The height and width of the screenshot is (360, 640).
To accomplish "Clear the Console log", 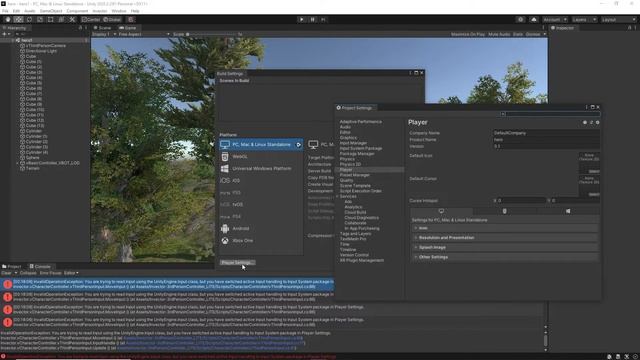I will (6, 273).
